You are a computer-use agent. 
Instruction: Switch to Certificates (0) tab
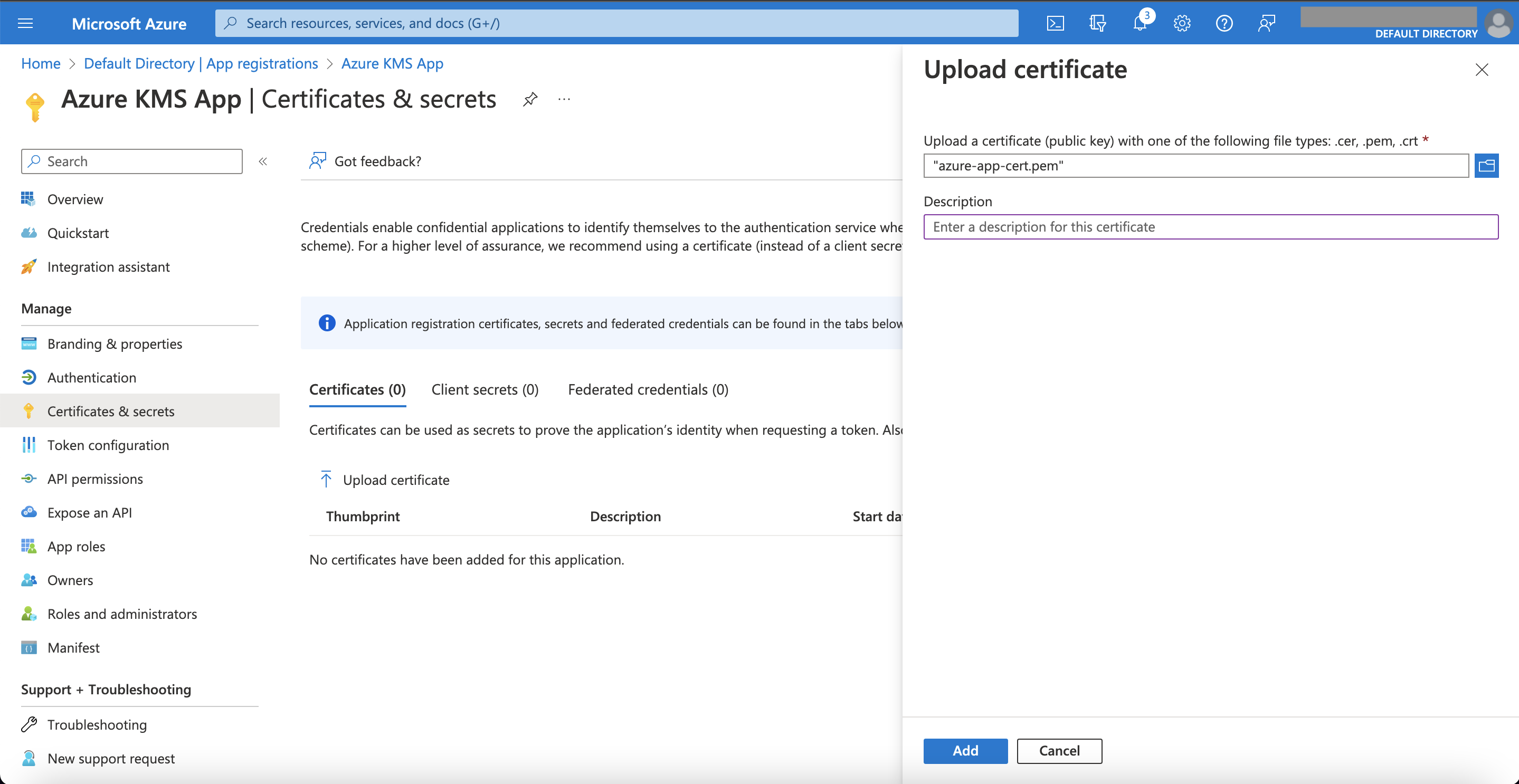pos(357,389)
